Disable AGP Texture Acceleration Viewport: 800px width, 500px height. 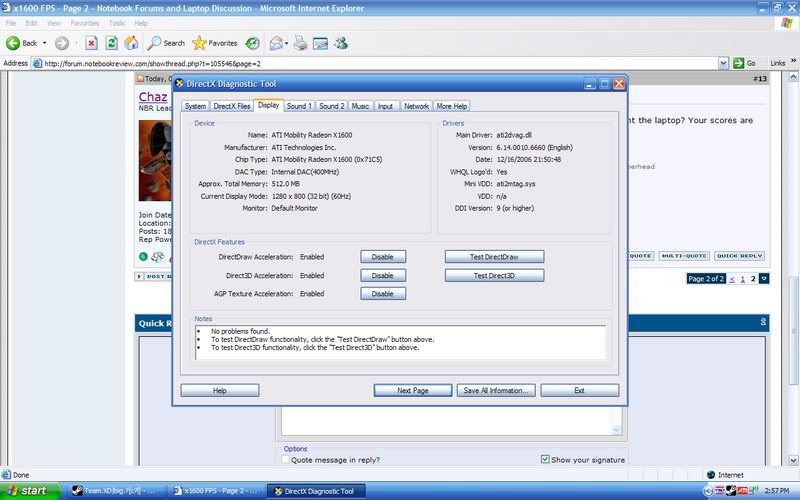383,294
